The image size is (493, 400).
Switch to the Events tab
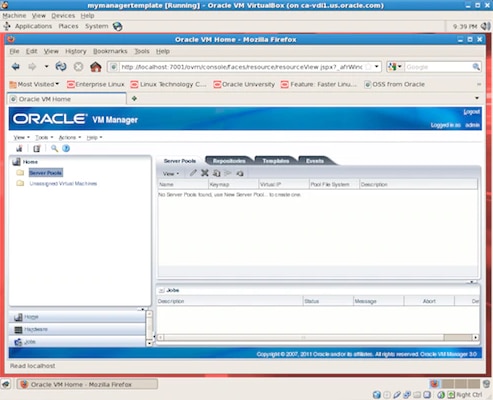pos(315,161)
